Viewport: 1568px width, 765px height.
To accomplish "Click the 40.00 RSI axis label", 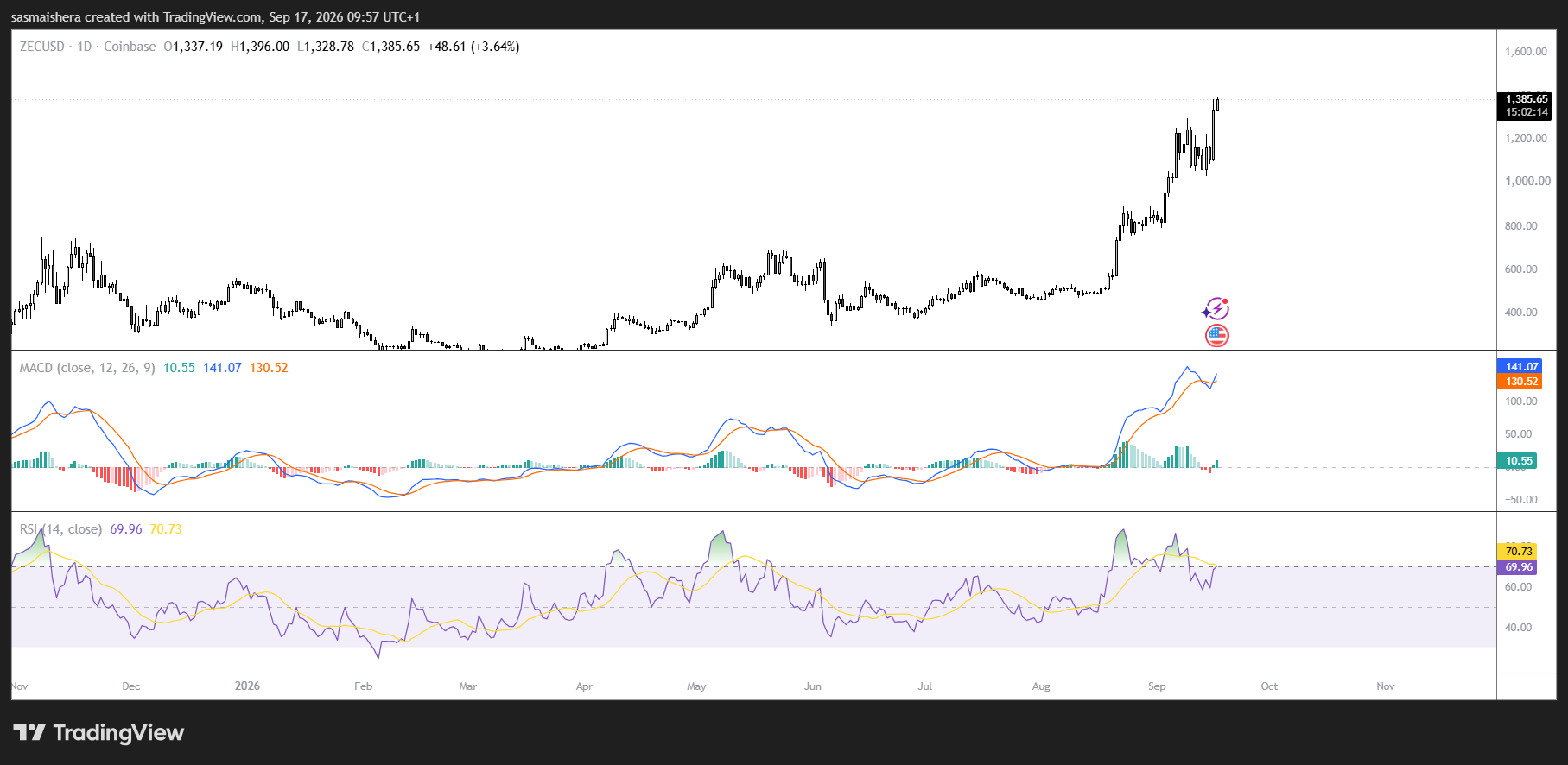I will (1518, 628).
